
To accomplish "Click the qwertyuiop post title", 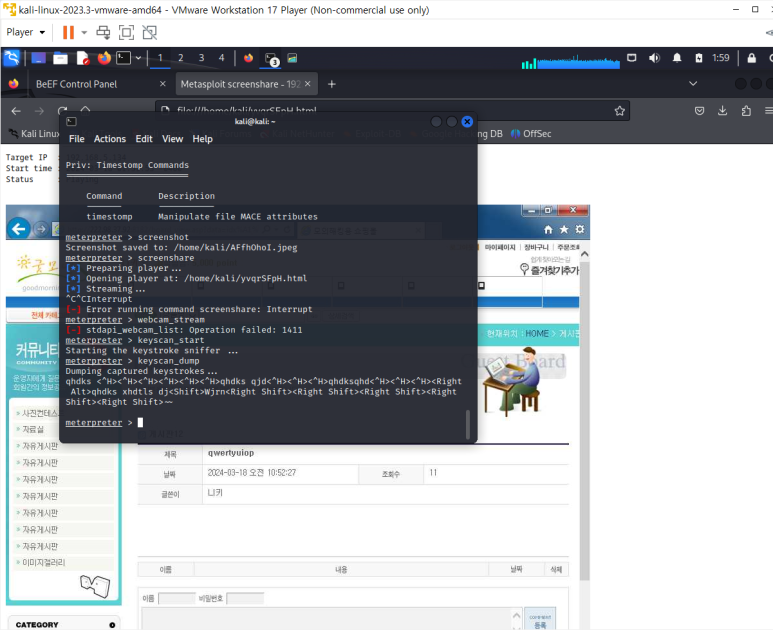I will coord(231,453).
